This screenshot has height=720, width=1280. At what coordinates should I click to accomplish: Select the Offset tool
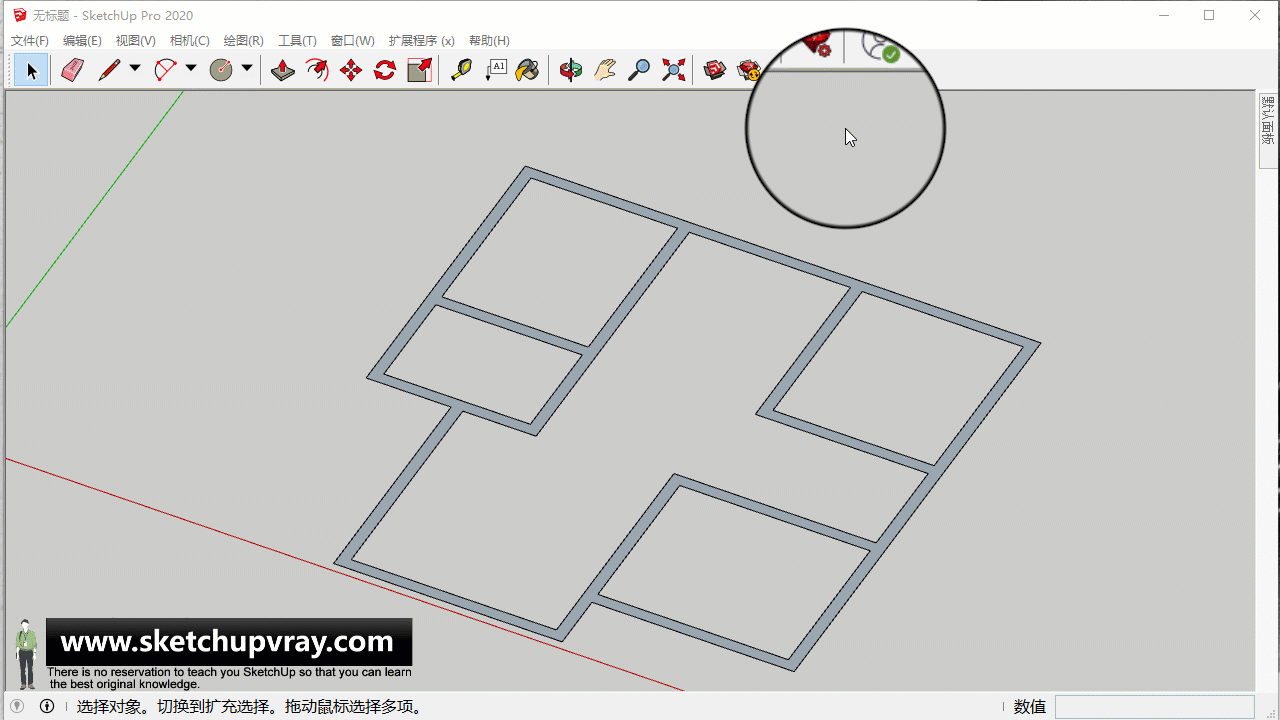click(x=317, y=70)
